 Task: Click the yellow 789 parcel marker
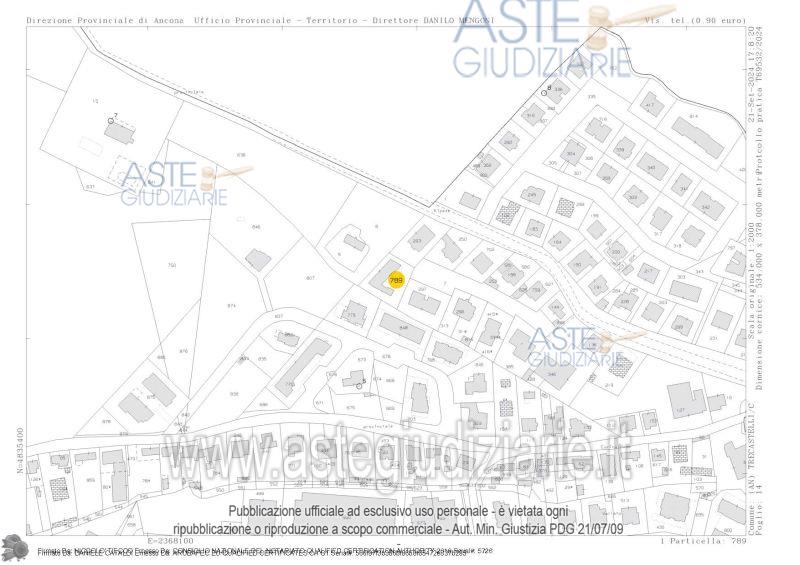[396, 280]
